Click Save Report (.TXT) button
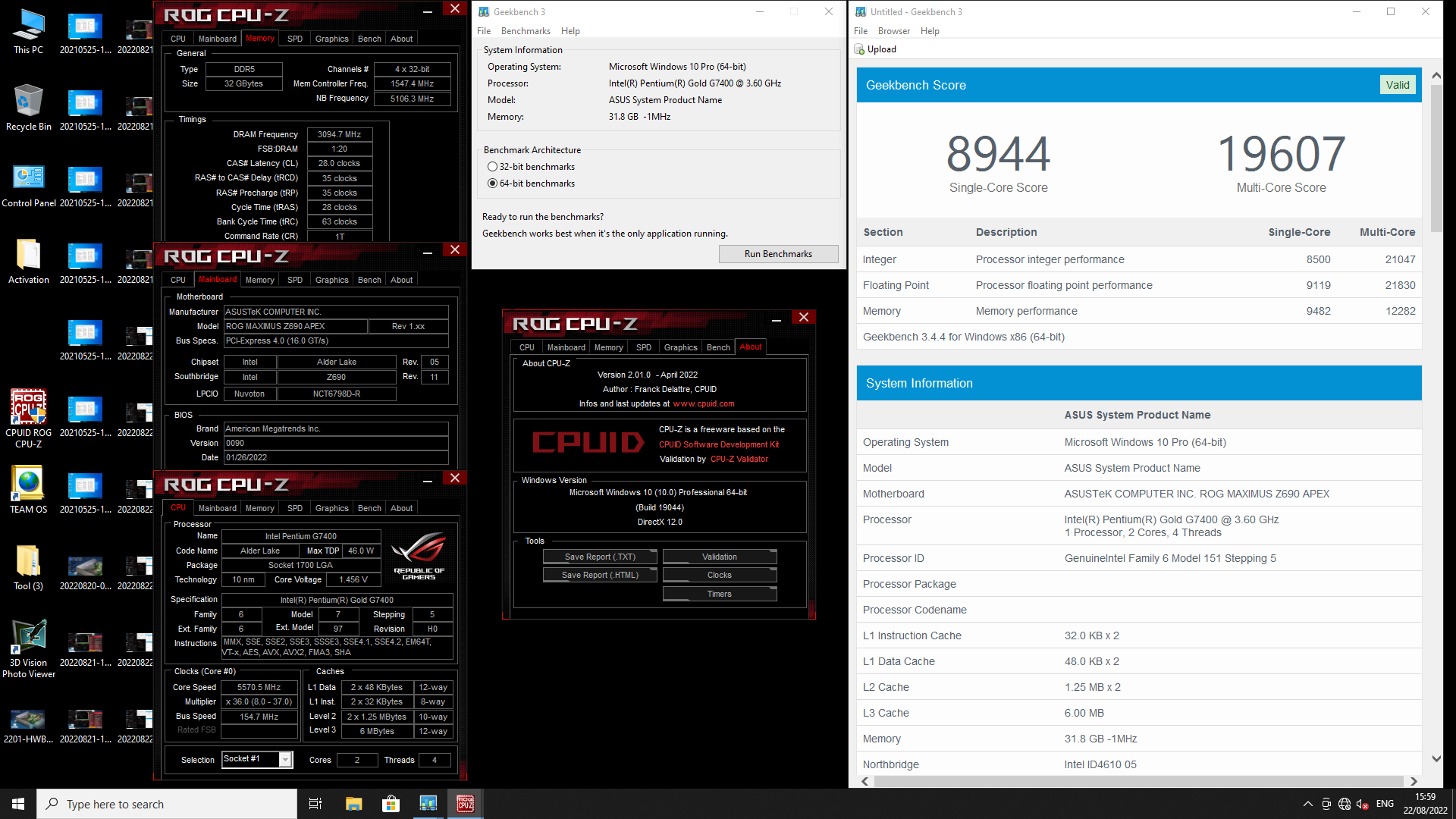The image size is (1456, 819). (x=600, y=557)
